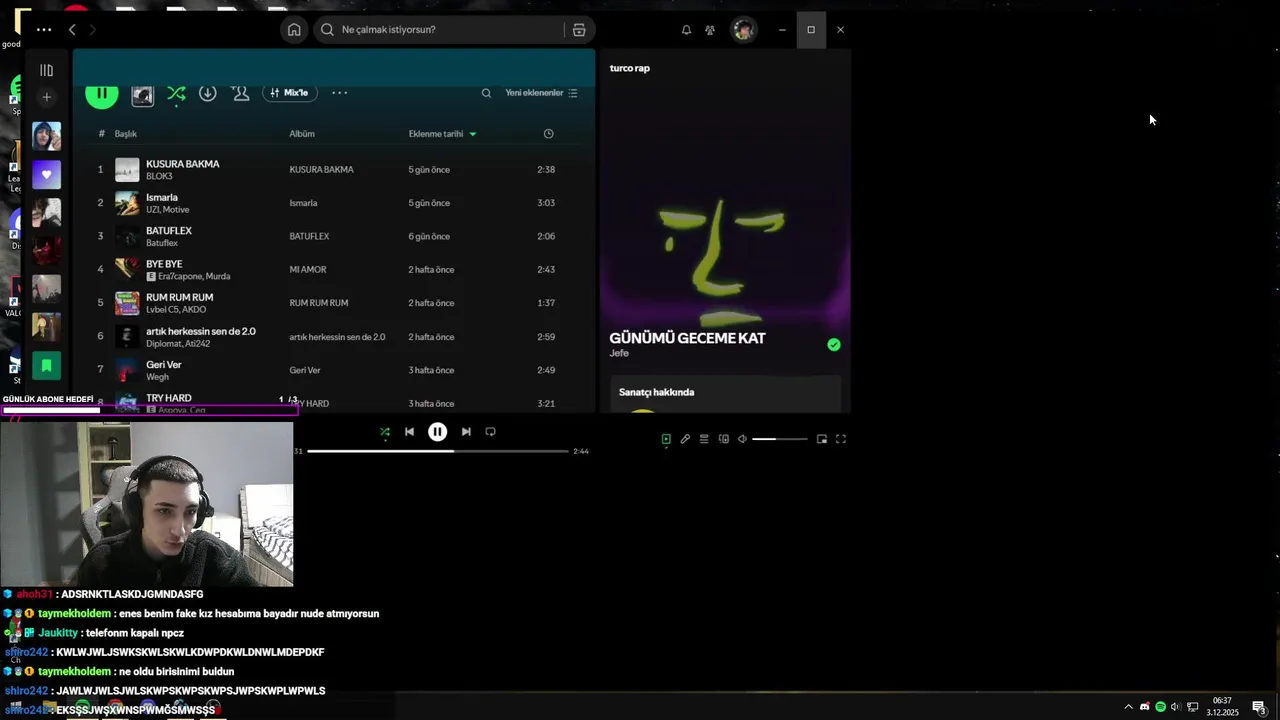The image size is (1280, 720).
Task: Seek on the song progress bar
Action: pos(438,451)
